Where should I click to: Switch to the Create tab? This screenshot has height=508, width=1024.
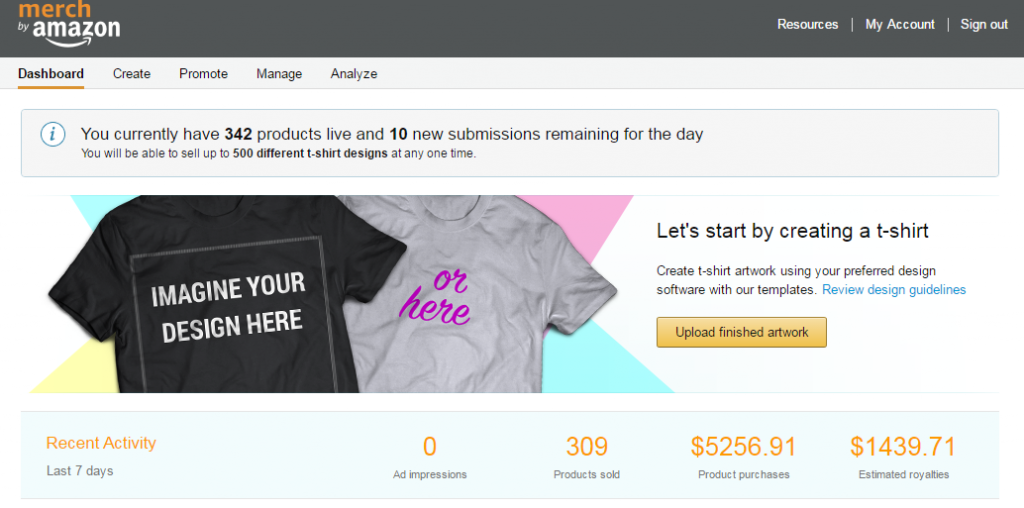click(132, 74)
